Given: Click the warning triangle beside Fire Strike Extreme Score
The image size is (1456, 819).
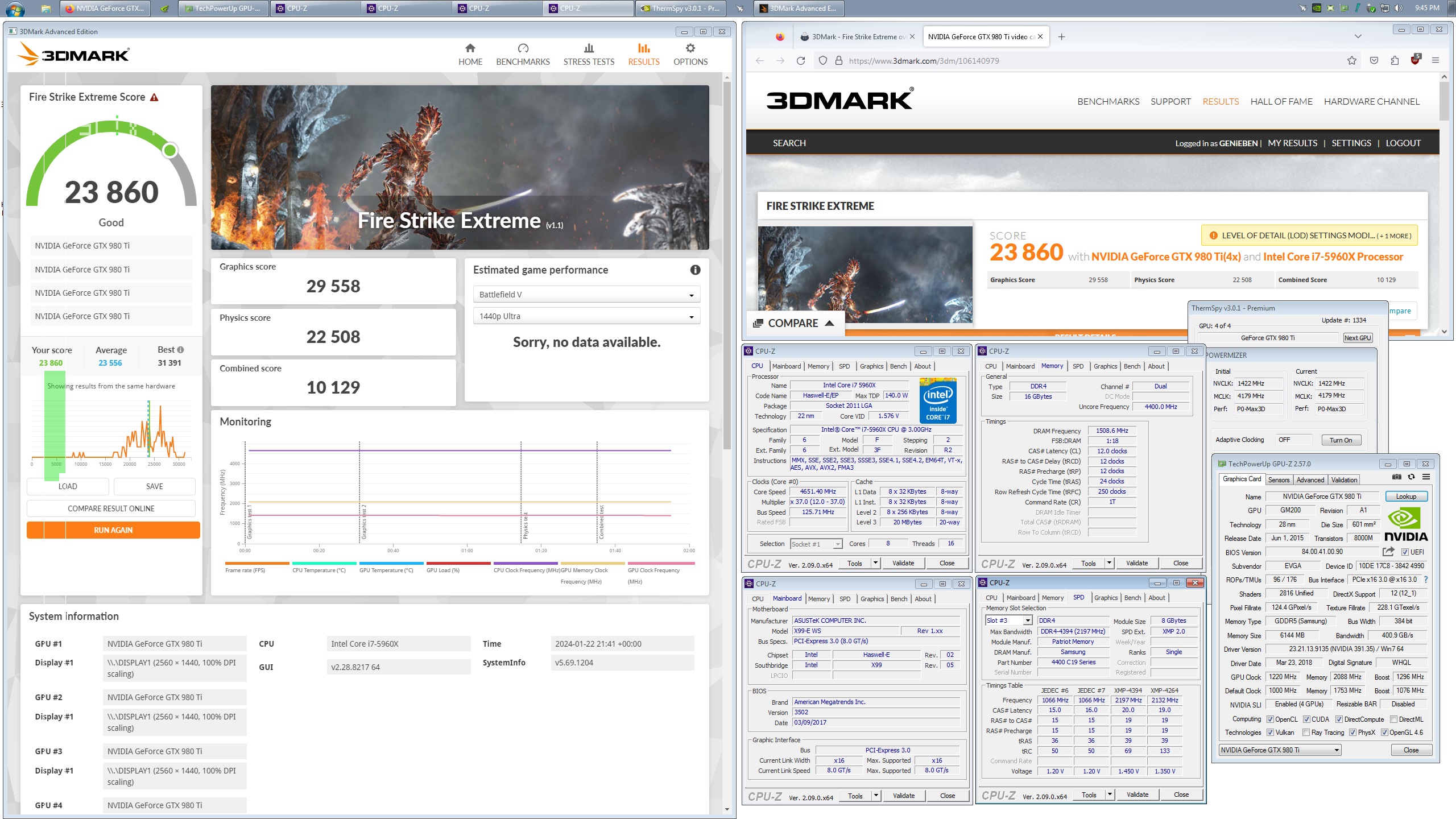Looking at the screenshot, I should (154, 97).
